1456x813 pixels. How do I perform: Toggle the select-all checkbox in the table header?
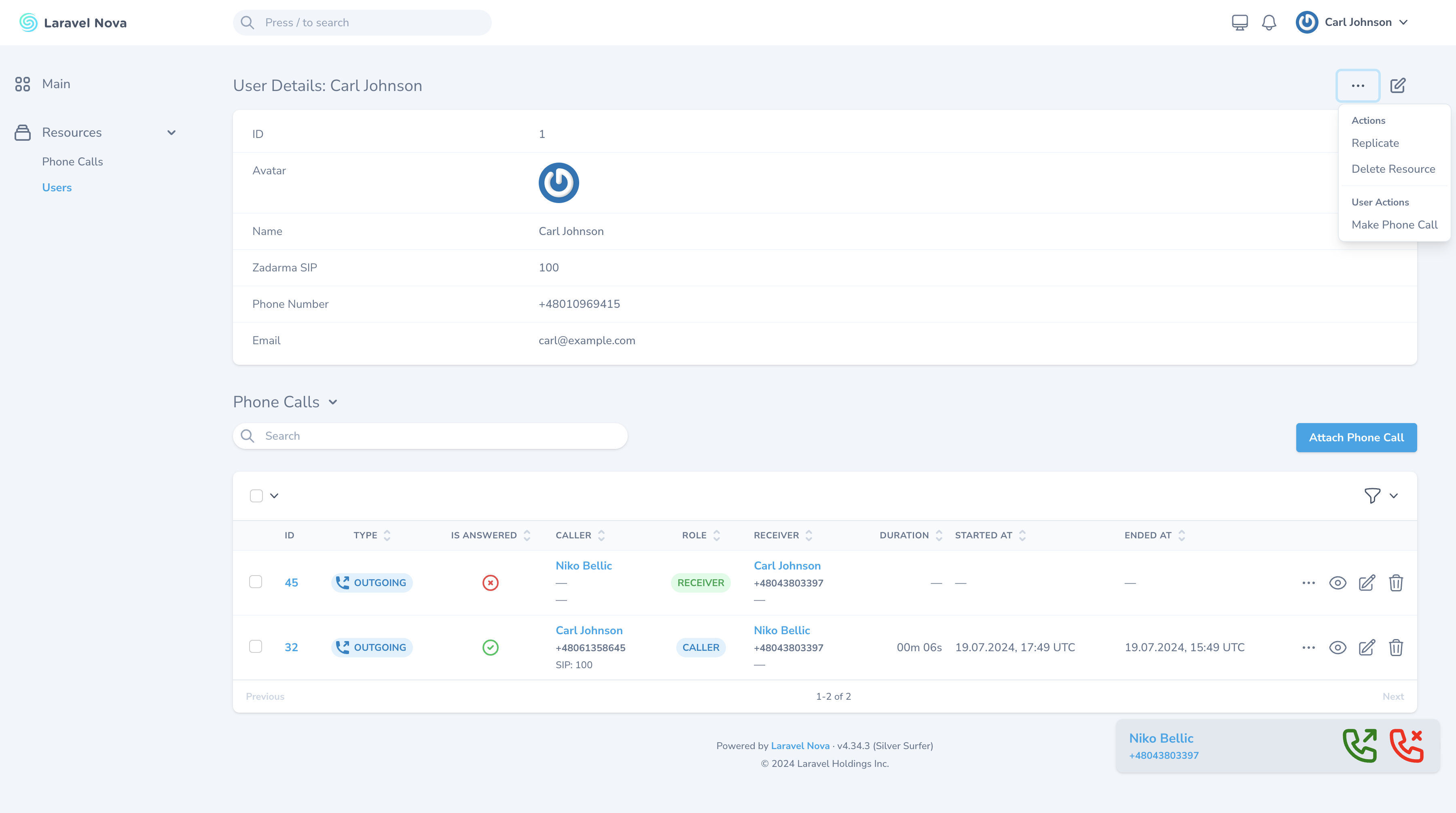click(x=256, y=496)
